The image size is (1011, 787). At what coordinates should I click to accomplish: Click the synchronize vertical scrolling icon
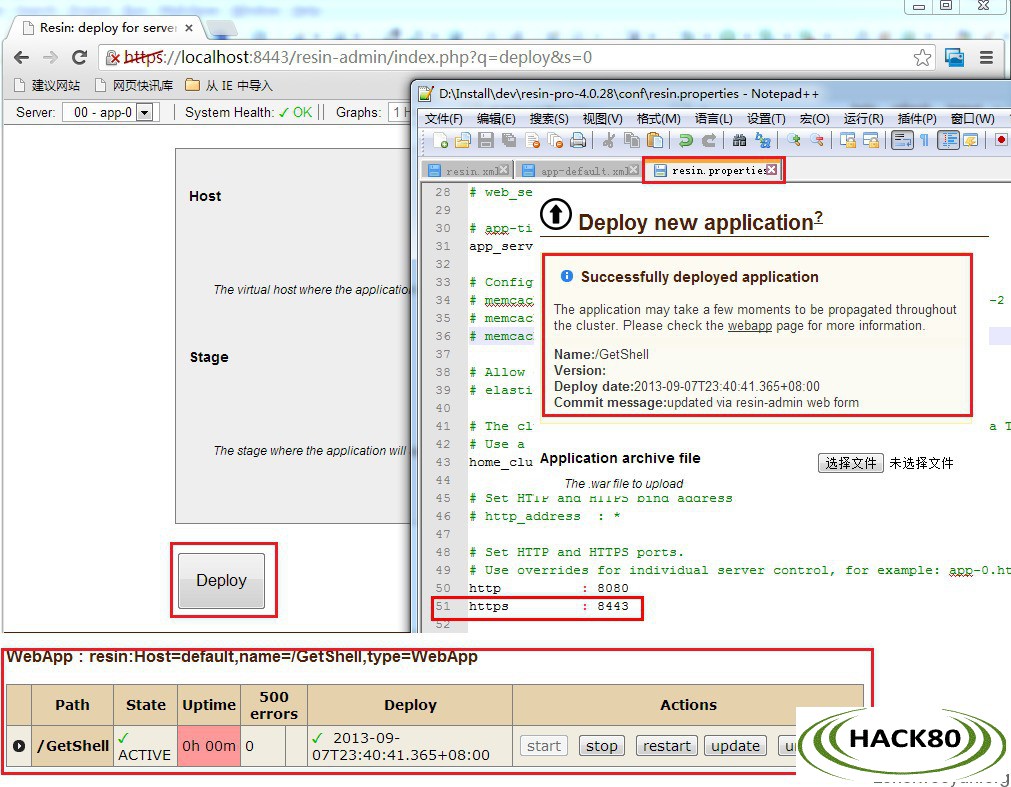click(847, 140)
